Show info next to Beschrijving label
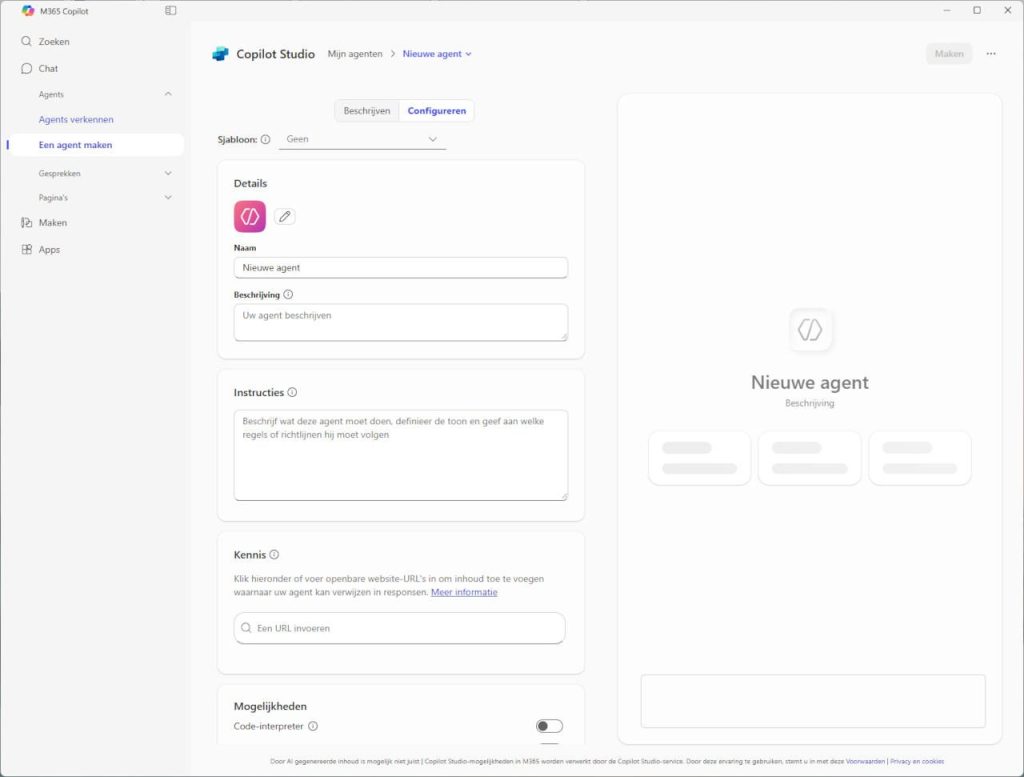Image resolution: width=1024 pixels, height=777 pixels. click(x=288, y=294)
